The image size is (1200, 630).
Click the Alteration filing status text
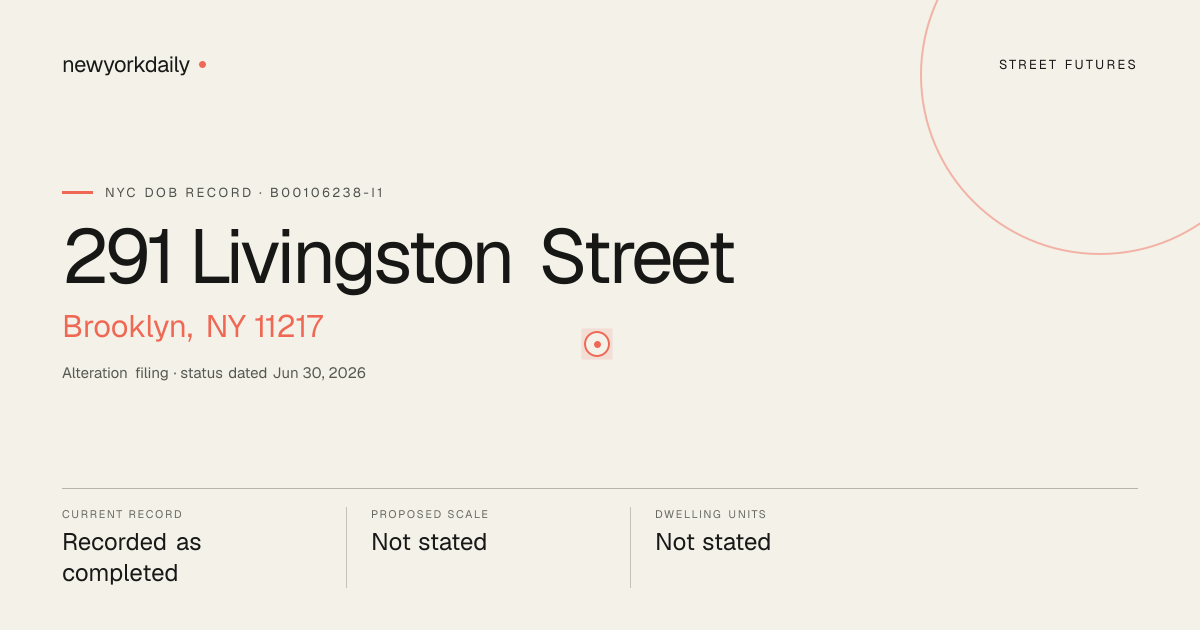214,373
